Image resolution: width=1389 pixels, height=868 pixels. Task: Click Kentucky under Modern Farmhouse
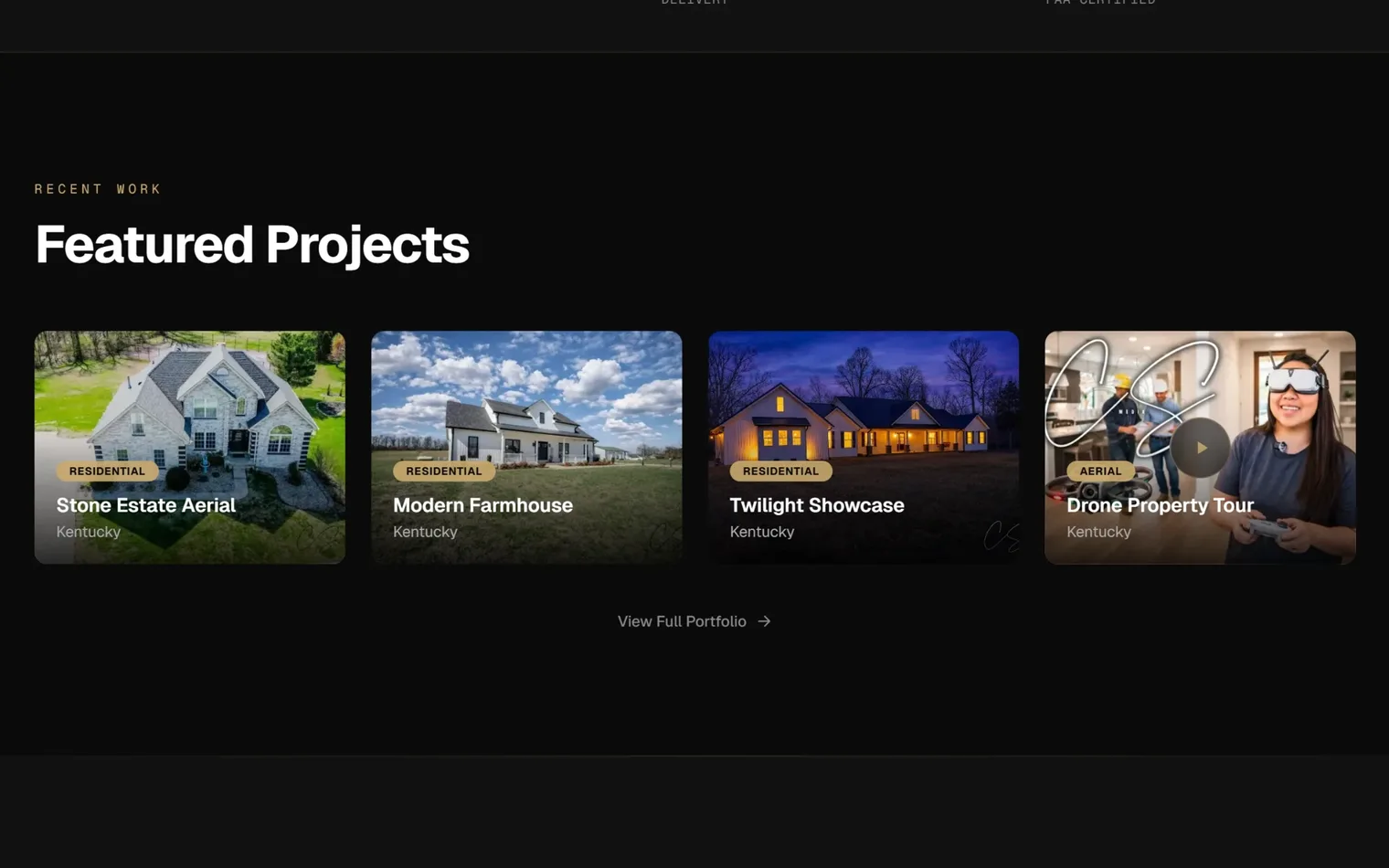[425, 531]
